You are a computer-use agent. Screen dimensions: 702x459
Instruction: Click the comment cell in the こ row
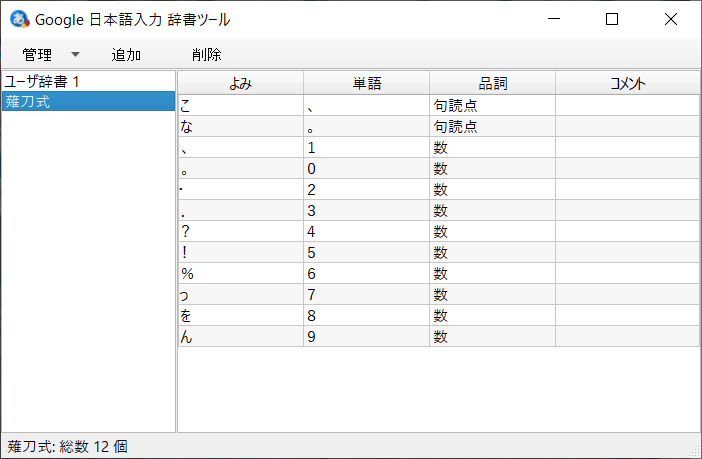pos(628,105)
